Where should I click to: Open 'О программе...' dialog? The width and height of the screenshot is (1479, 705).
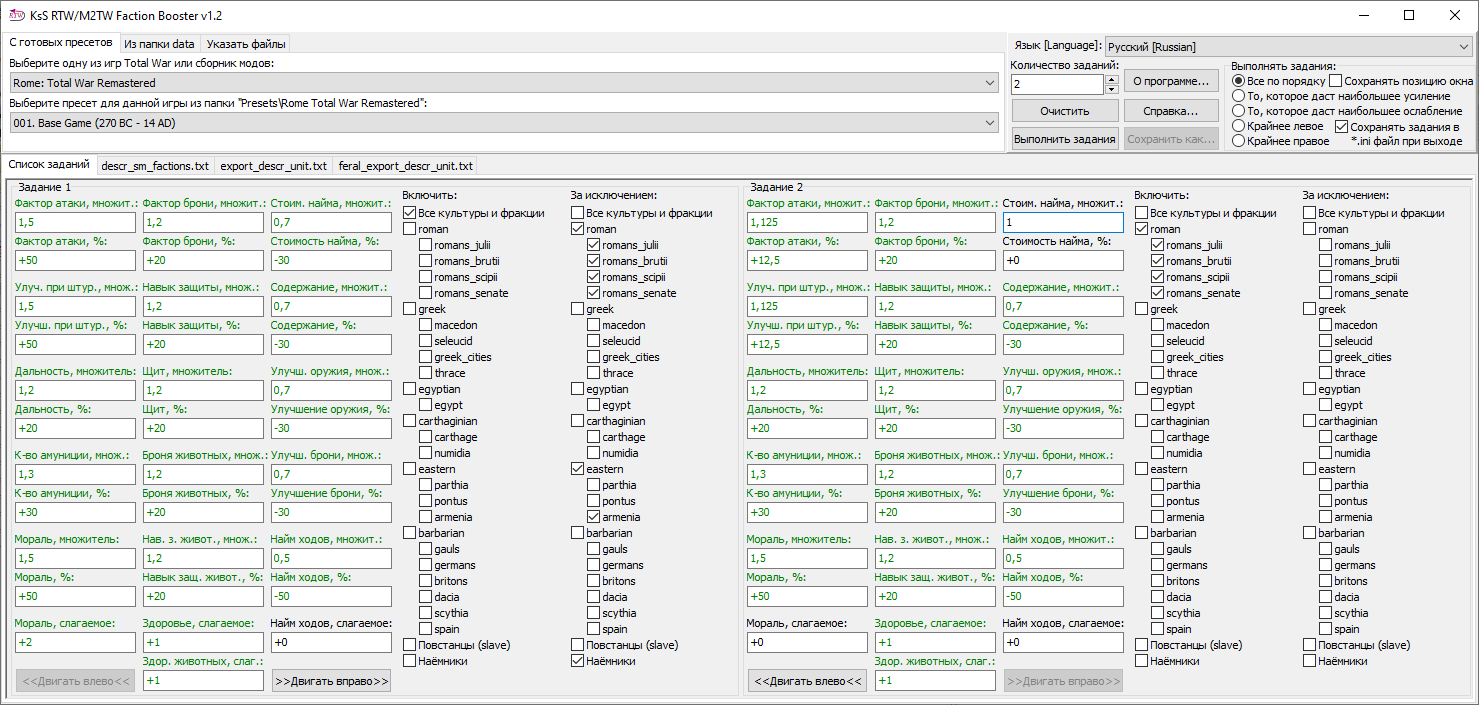click(1171, 80)
